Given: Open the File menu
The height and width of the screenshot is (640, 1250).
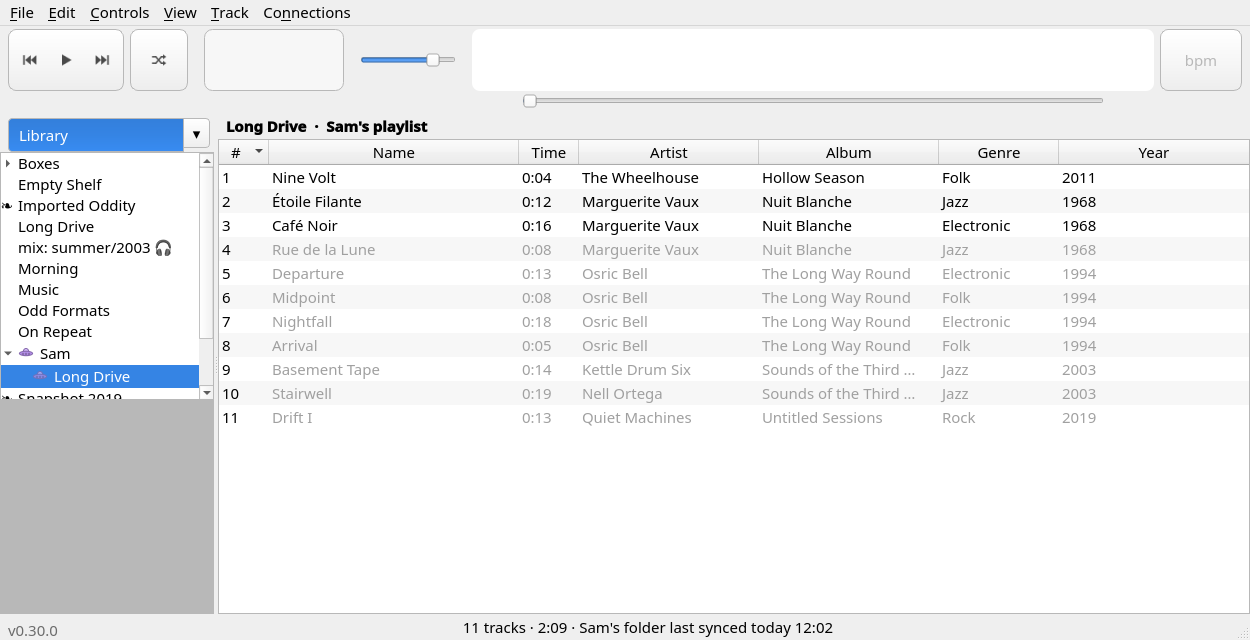Looking at the screenshot, I should point(22,13).
